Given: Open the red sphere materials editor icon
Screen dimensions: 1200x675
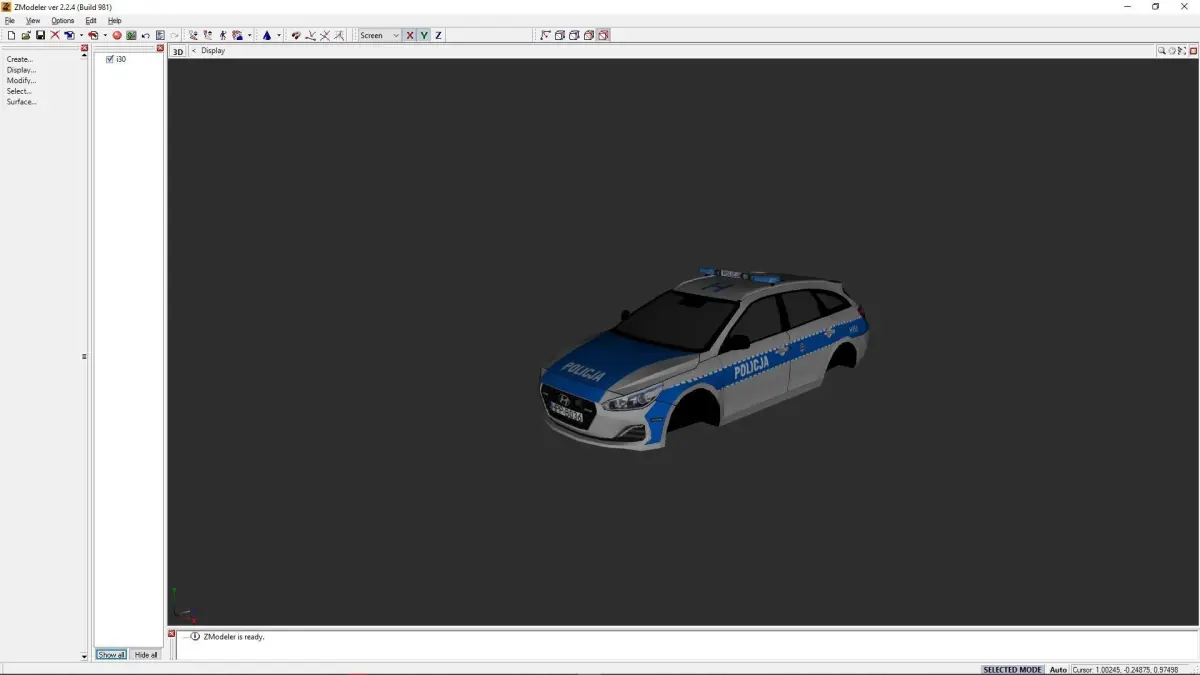Looking at the screenshot, I should (117, 35).
